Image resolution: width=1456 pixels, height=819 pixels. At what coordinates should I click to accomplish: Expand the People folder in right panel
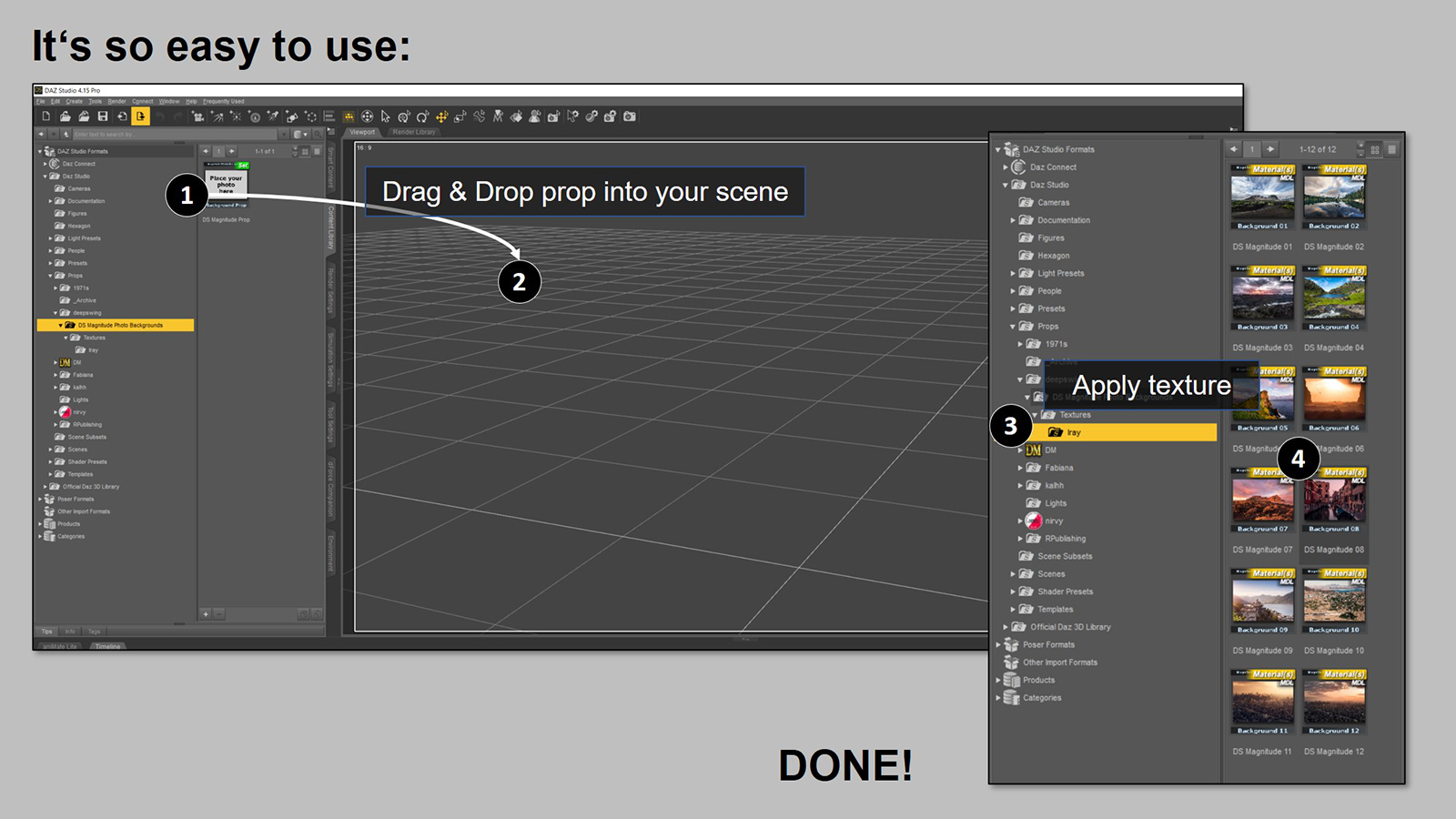click(1012, 291)
